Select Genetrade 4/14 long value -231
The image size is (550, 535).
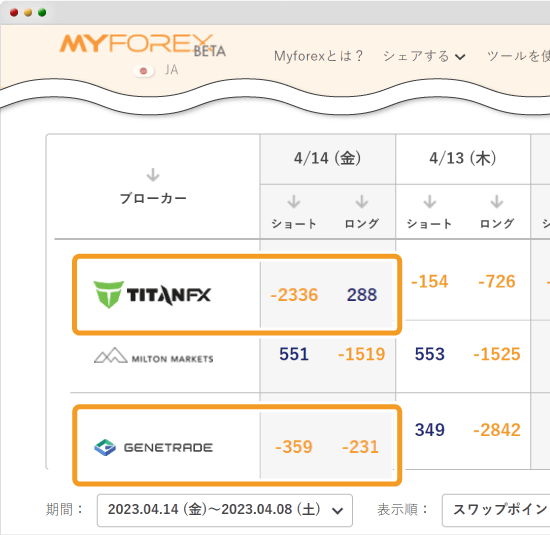click(x=361, y=447)
